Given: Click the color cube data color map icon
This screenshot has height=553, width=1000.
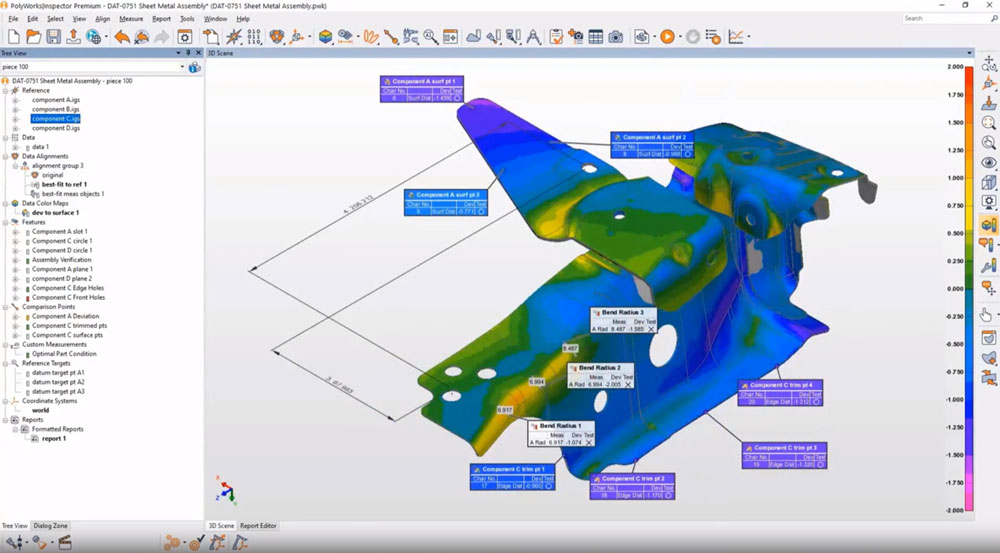Looking at the screenshot, I should (325, 37).
